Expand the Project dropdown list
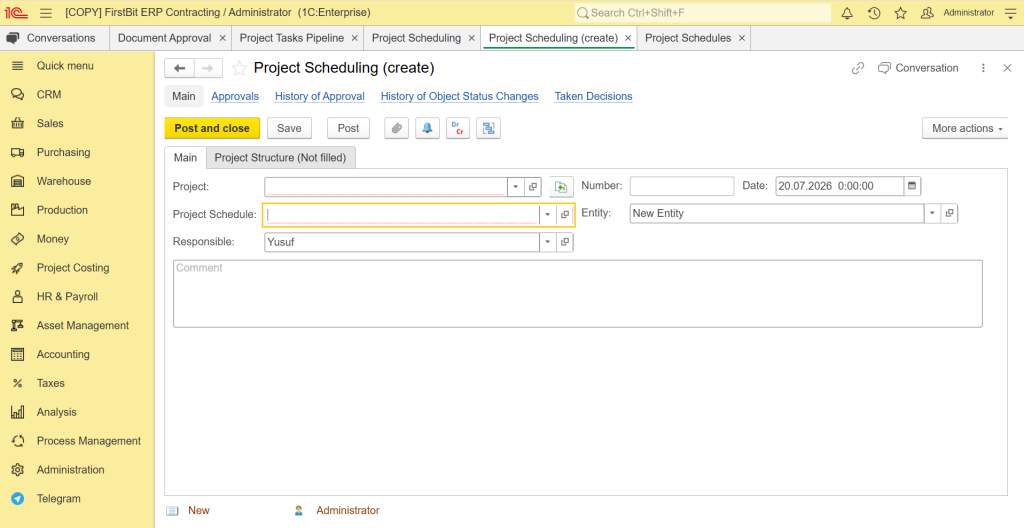The width and height of the screenshot is (1024, 528). pos(516,187)
